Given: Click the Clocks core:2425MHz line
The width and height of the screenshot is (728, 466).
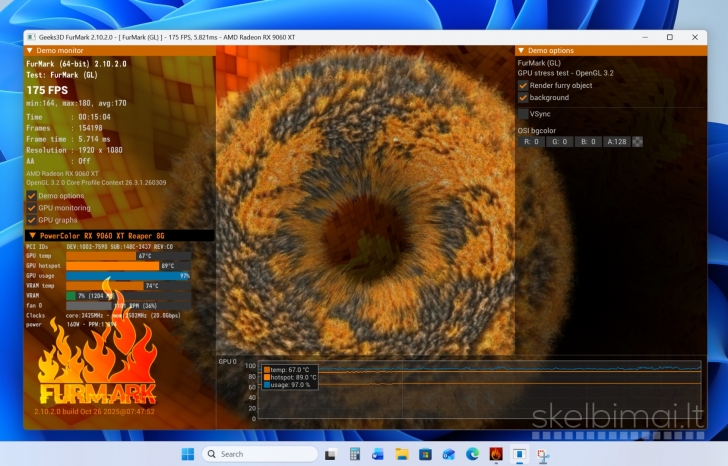Looking at the screenshot, I should (x=103, y=316).
